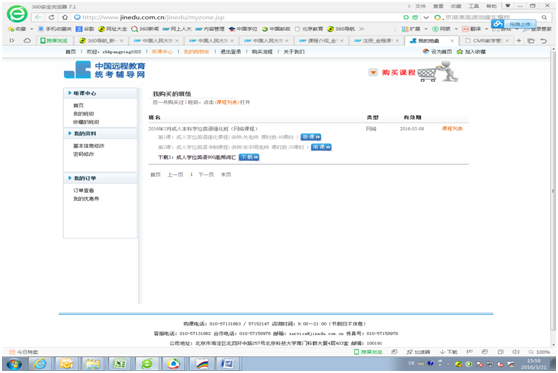Open 我的优惠券 in the sidebar

pos(86,199)
